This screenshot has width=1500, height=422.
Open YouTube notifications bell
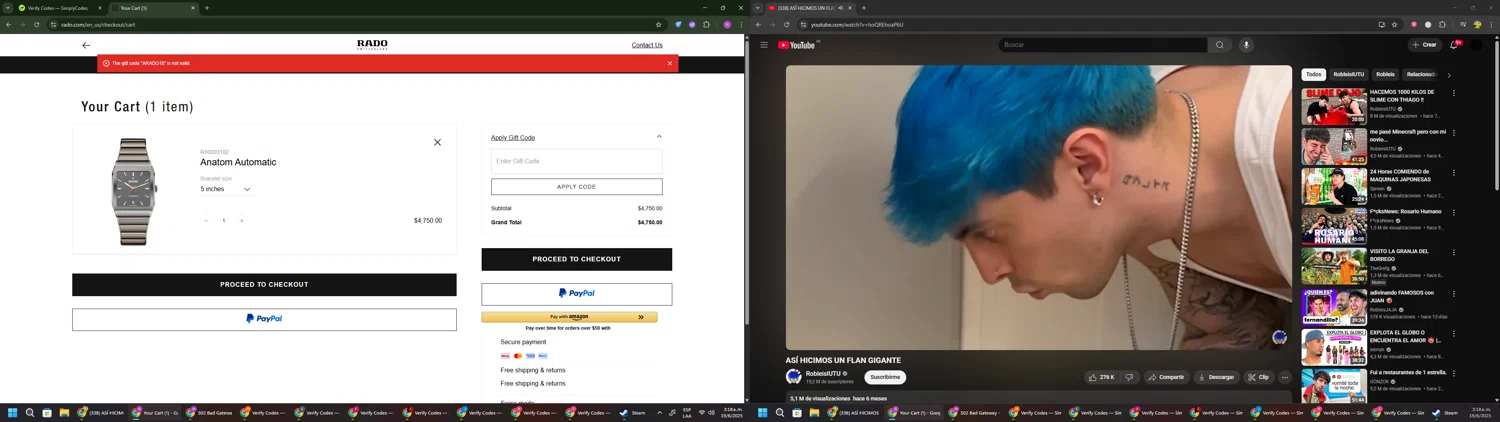(1454, 45)
